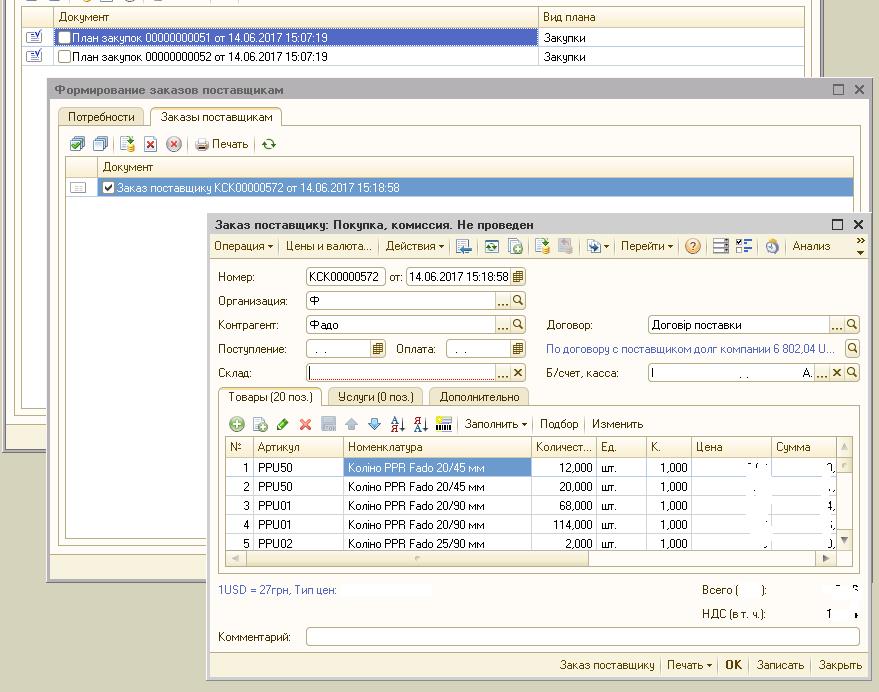Check all documents with the green check icon

[77, 144]
